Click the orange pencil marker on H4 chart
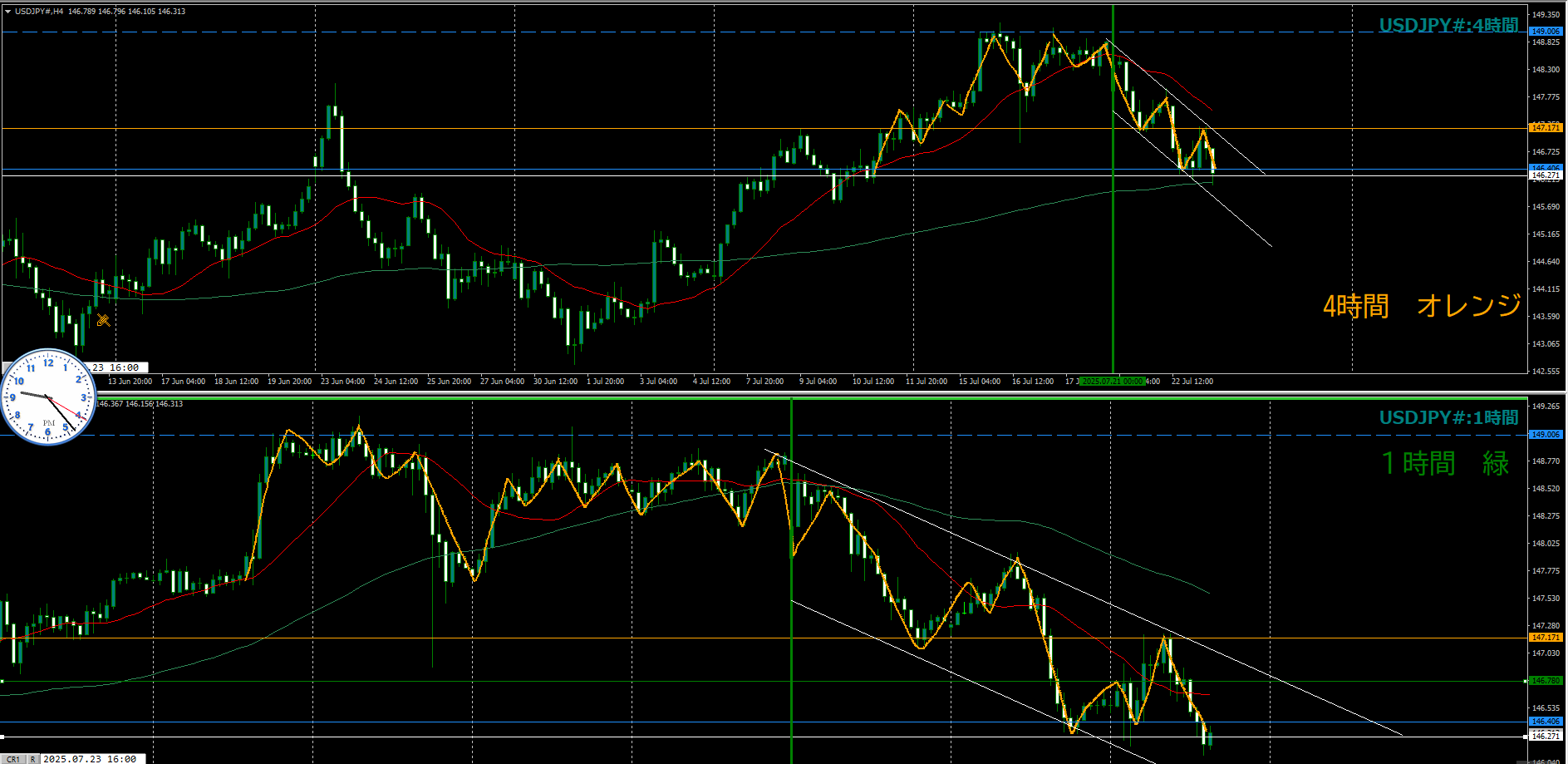This screenshot has width=1568, height=764. pos(103,320)
